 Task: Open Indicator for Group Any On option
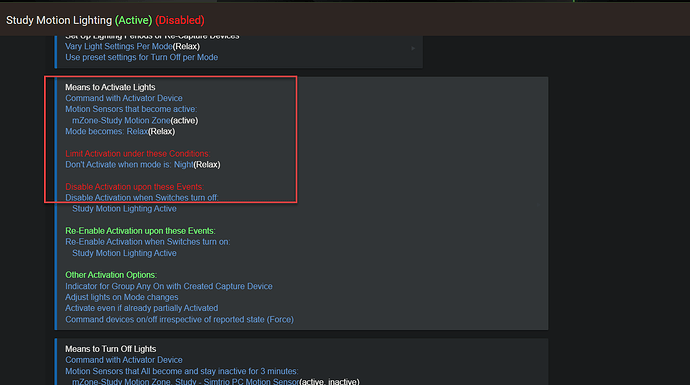(169, 286)
